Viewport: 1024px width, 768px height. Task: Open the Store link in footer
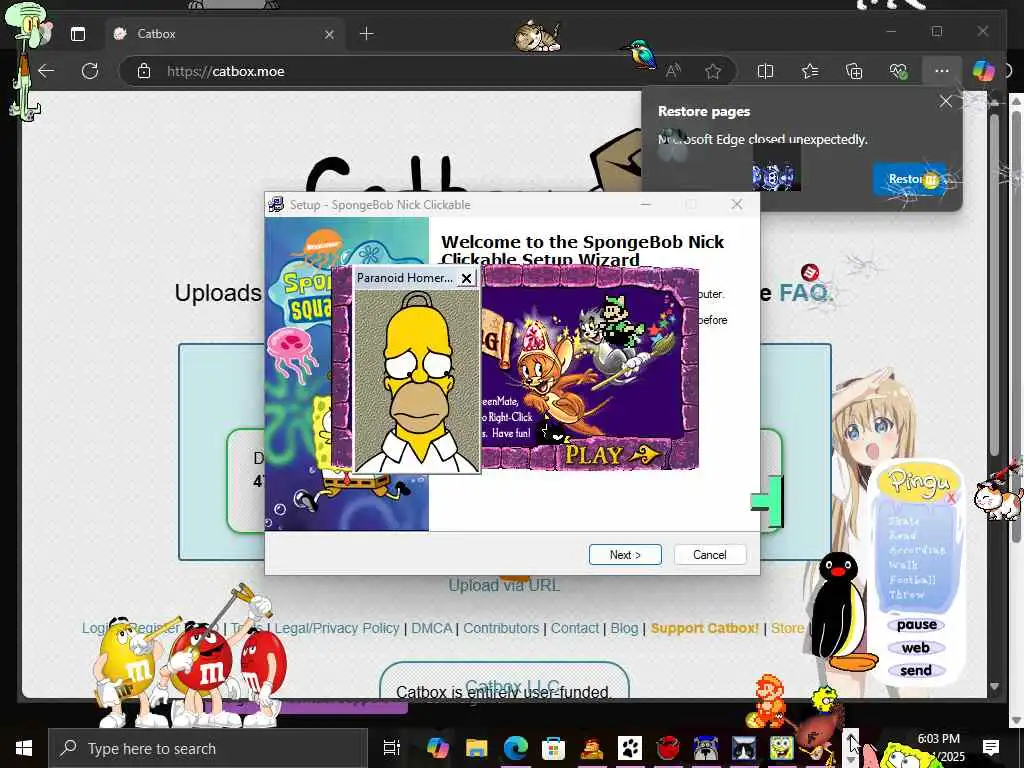(788, 628)
